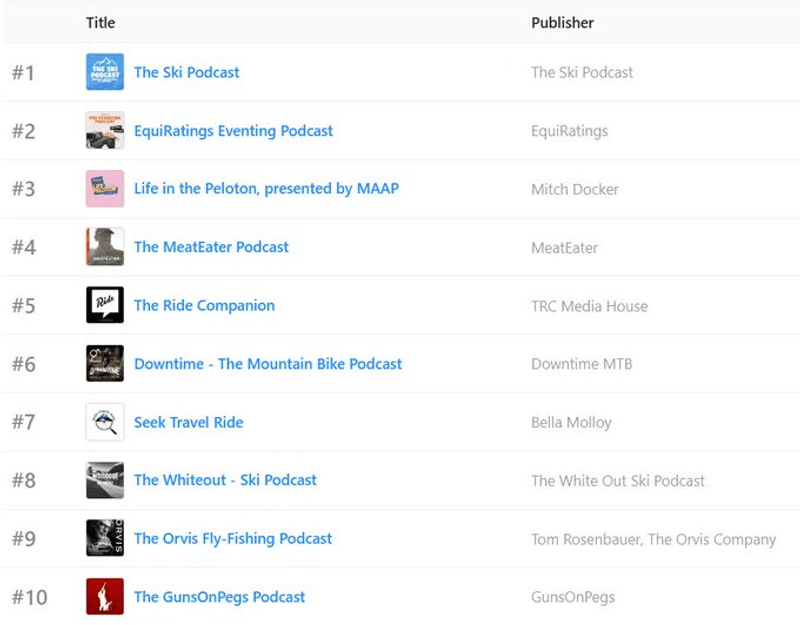Image resolution: width=800 pixels, height=625 pixels.
Task: Select publisher name MeatEater
Action: click(x=564, y=248)
